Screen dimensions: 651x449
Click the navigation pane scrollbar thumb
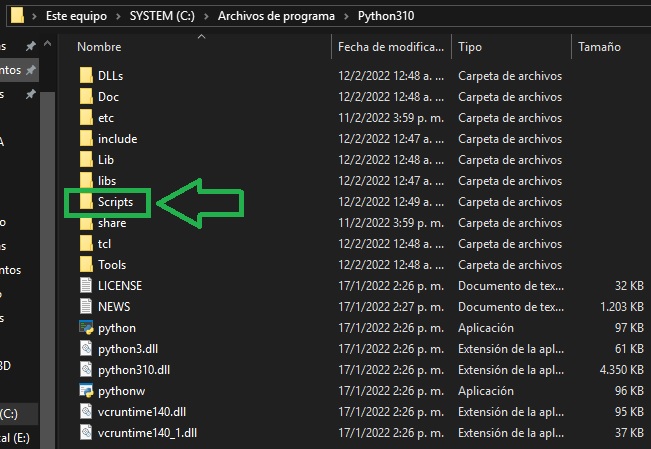48,270
